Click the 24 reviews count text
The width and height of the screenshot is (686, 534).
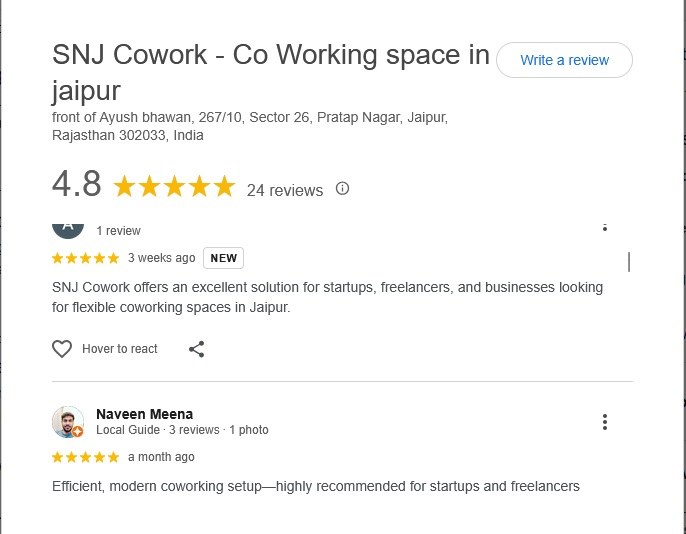pyautogui.click(x=285, y=190)
